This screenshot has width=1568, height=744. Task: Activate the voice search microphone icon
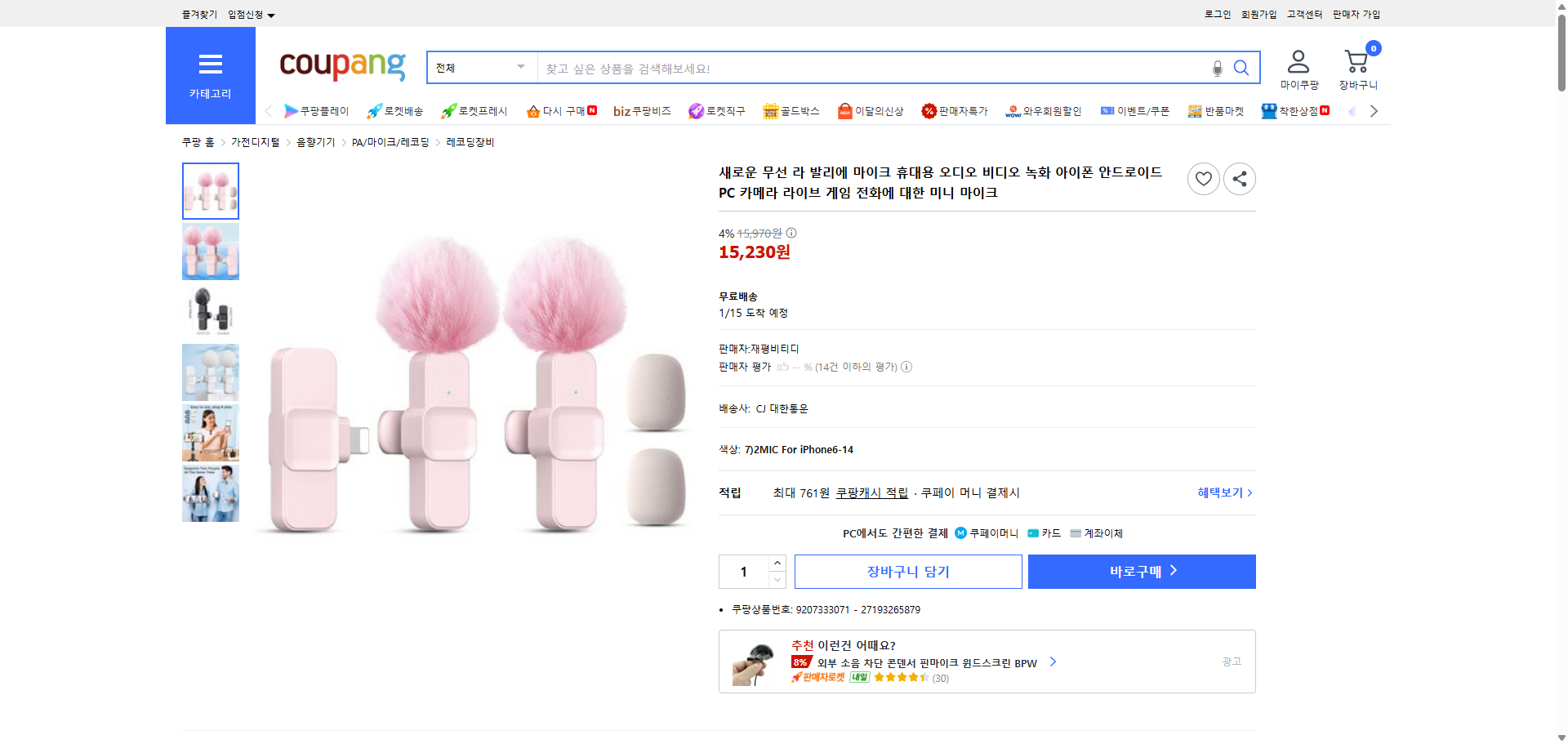[1216, 69]
